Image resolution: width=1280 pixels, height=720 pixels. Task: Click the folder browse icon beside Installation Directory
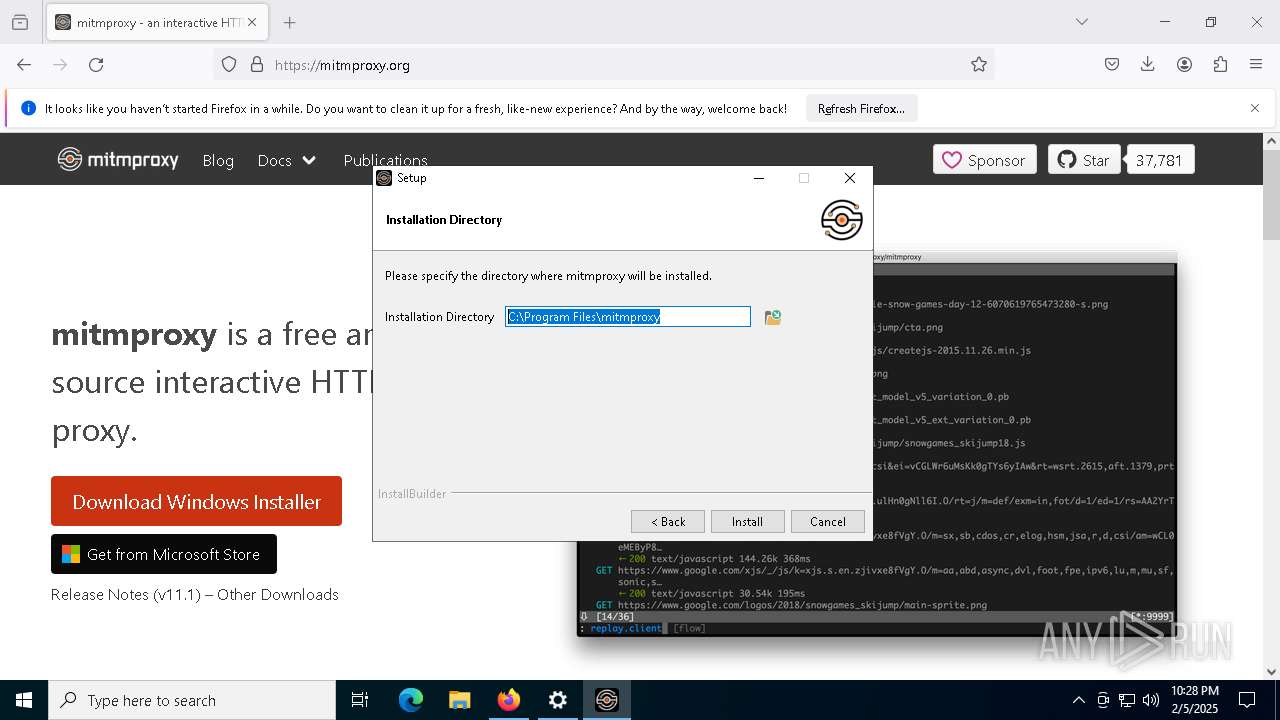point(772,317)
